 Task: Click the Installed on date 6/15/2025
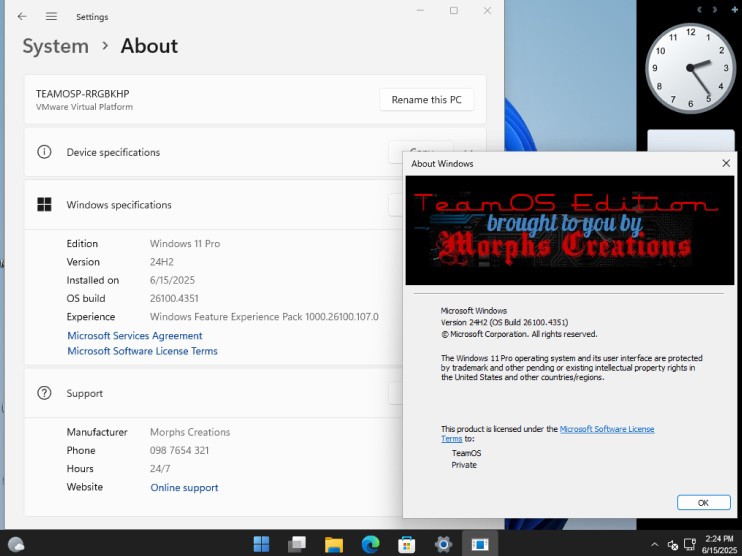[172, 280]
